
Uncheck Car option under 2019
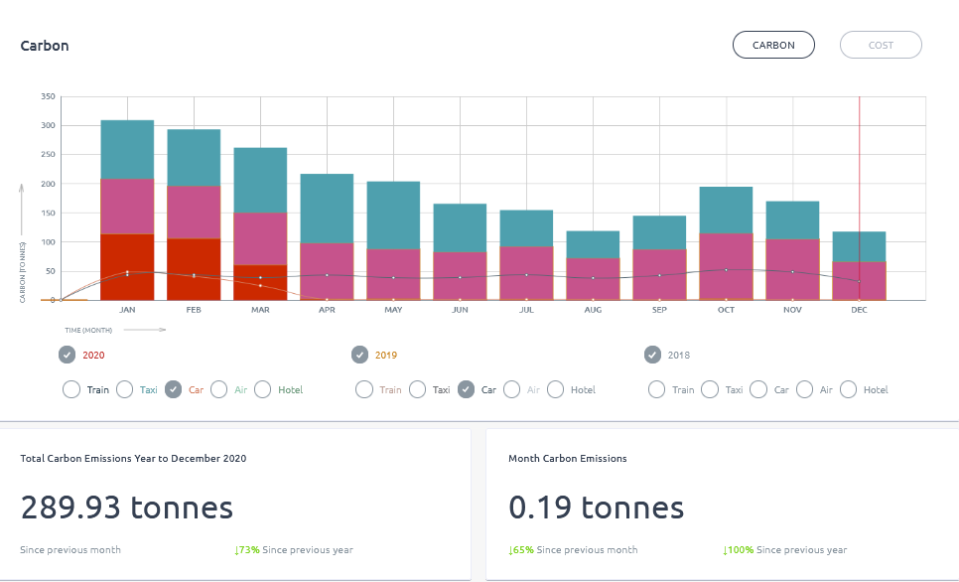[466, 390]
